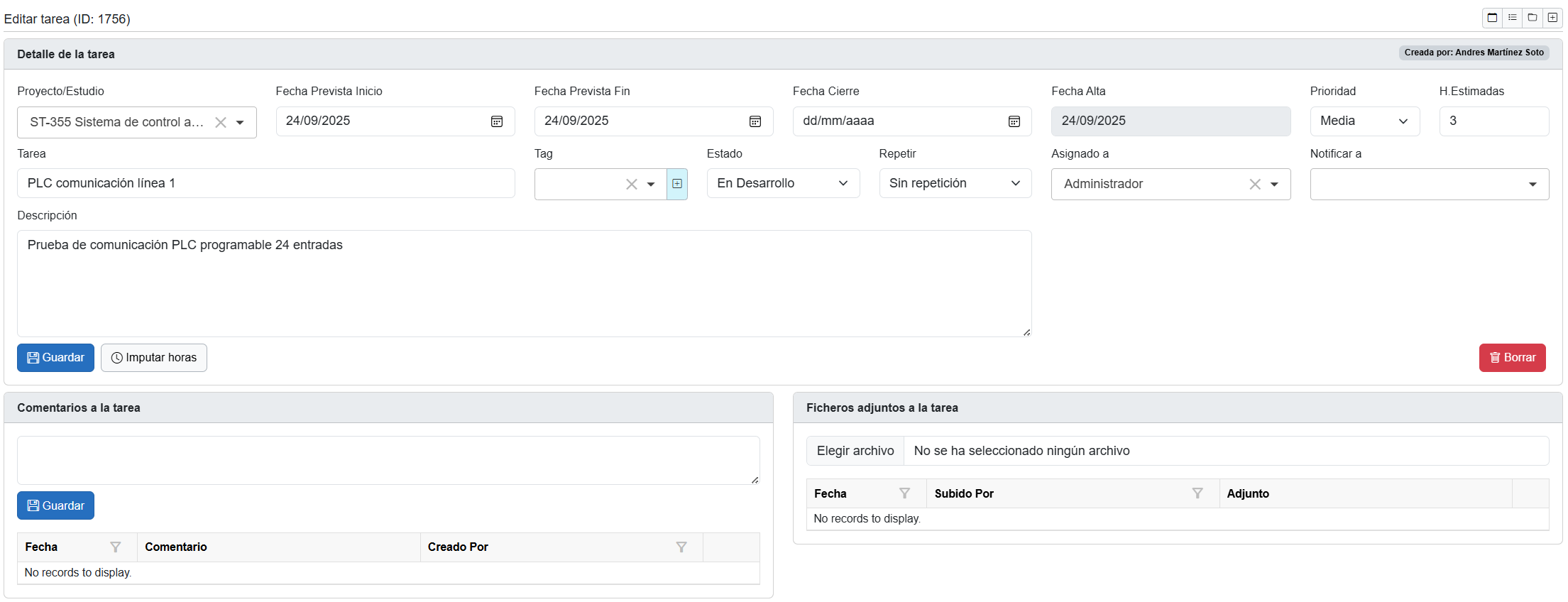Expand the Repetir dropdown

pyautogui.click(x=955, y=184)
